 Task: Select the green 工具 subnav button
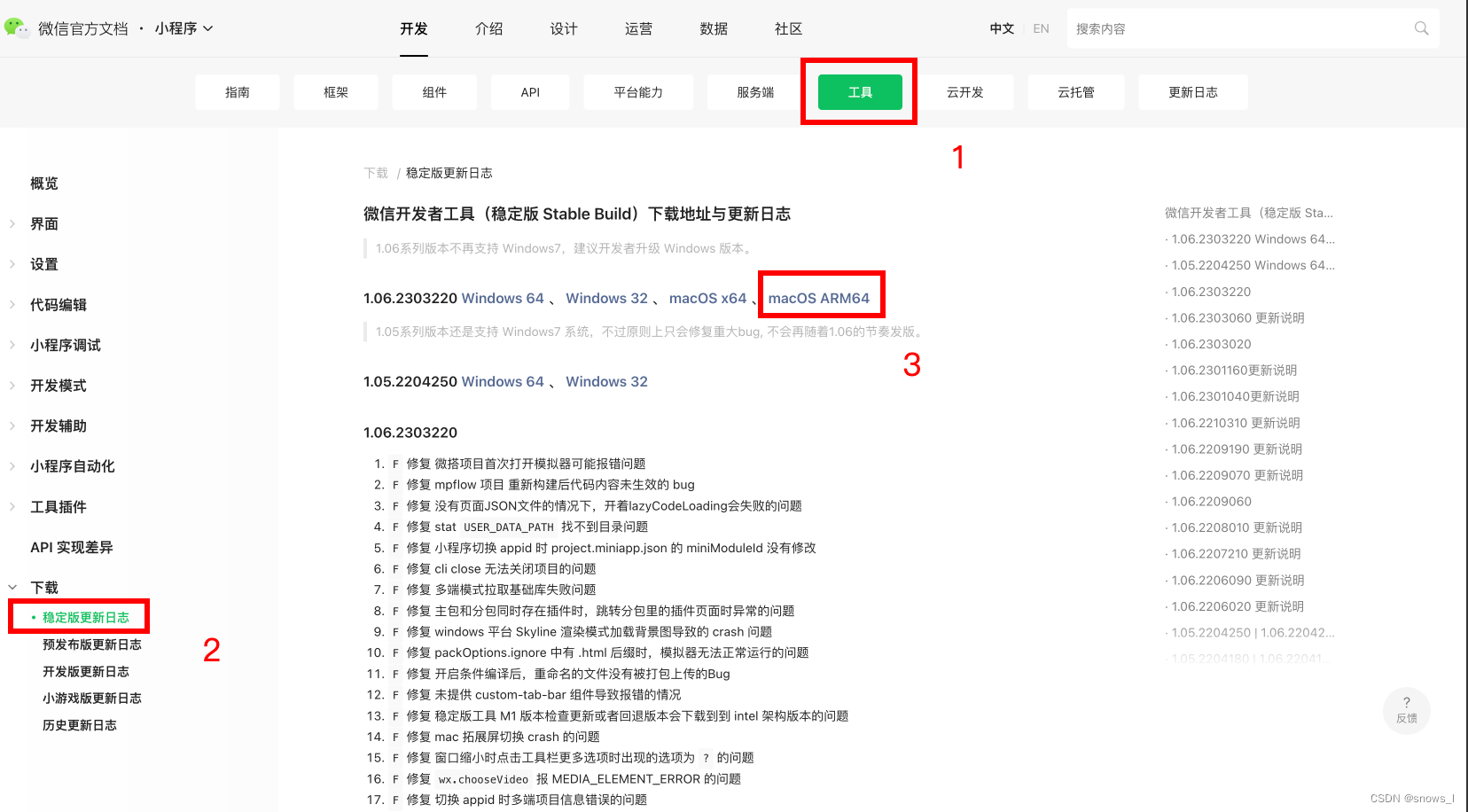(x=860, y=92)
